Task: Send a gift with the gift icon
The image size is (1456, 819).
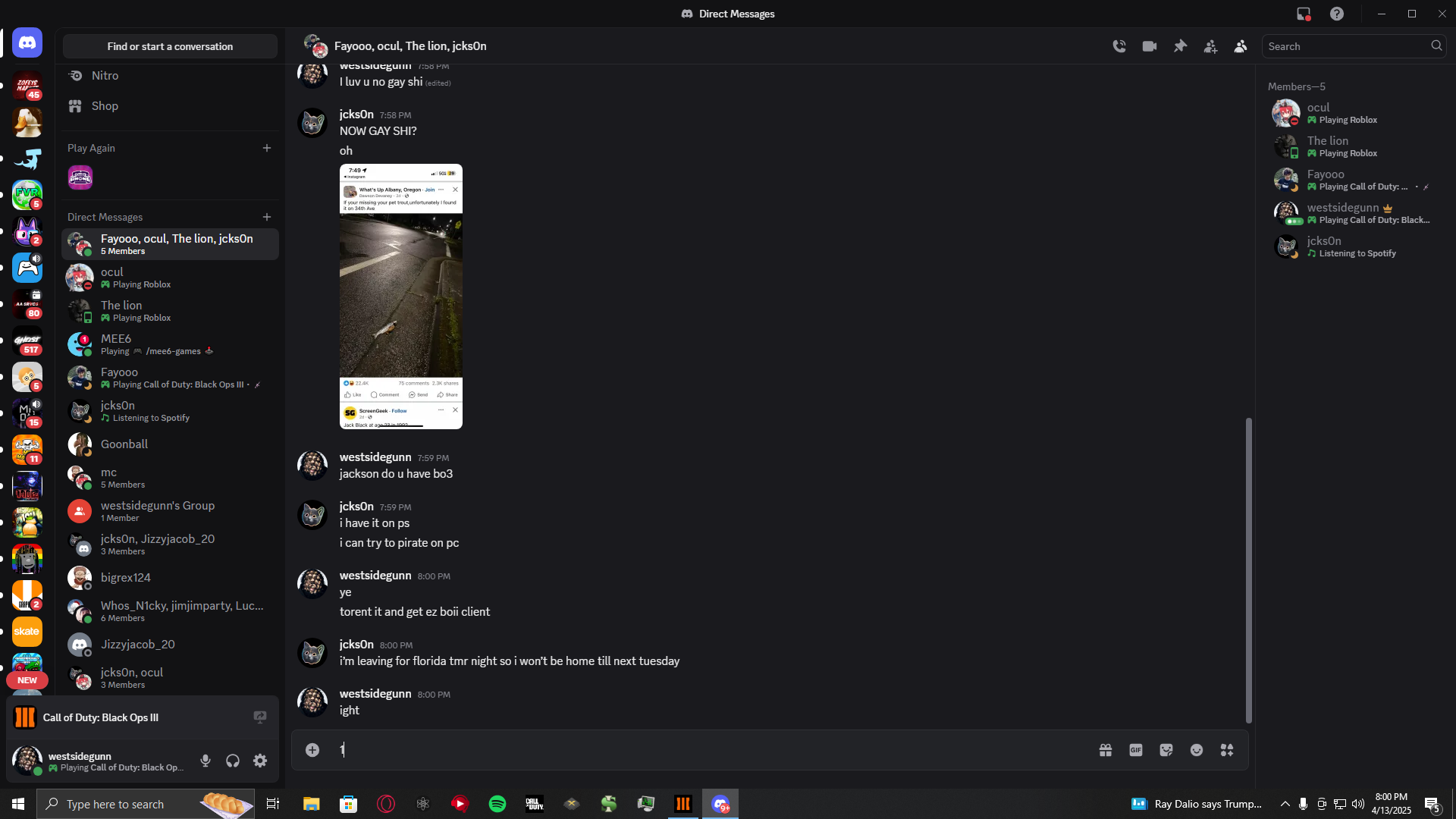Action: point(1106,750)
